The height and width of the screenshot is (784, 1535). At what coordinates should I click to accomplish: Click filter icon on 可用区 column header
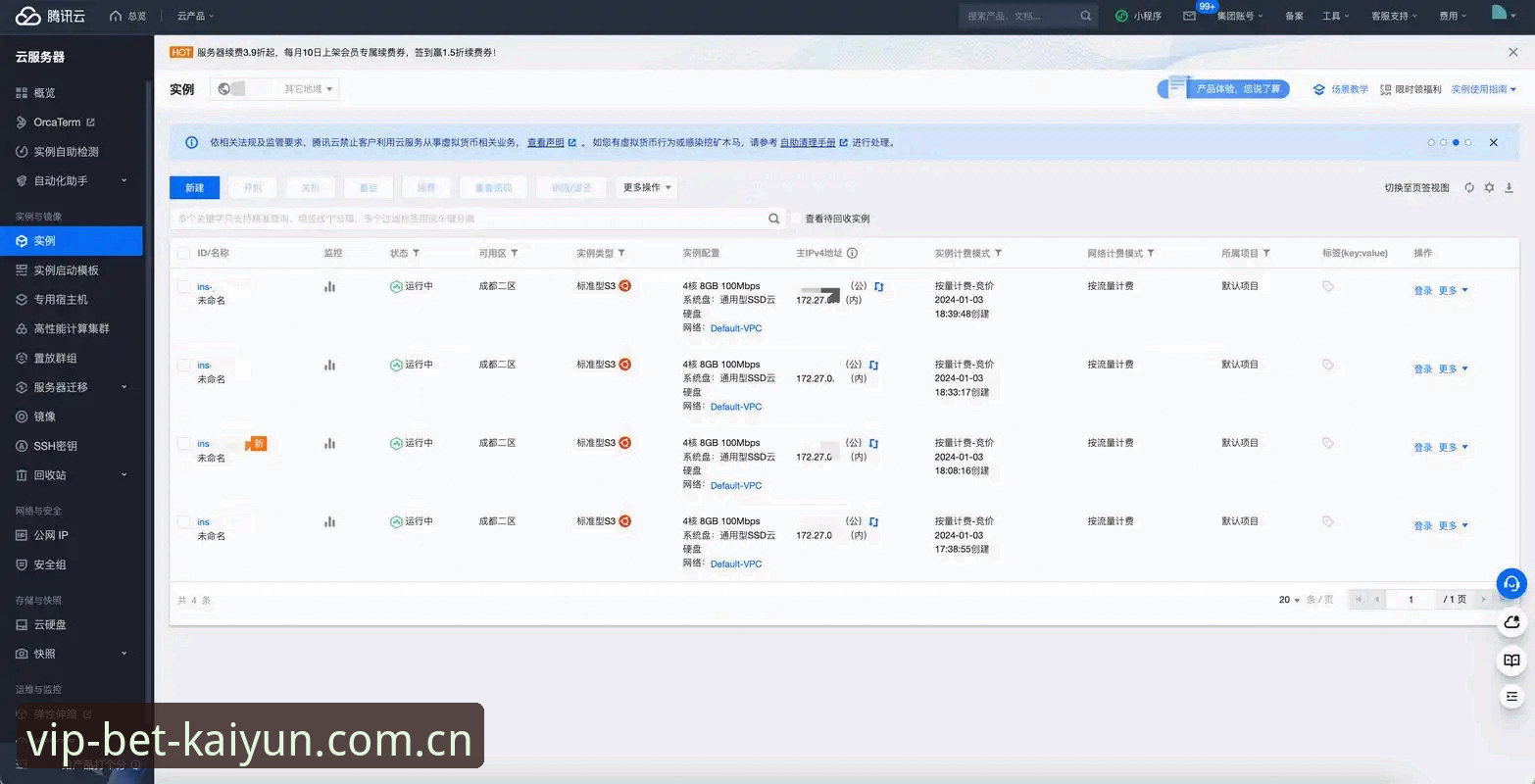pyautogui.click(x=515, y=253)
